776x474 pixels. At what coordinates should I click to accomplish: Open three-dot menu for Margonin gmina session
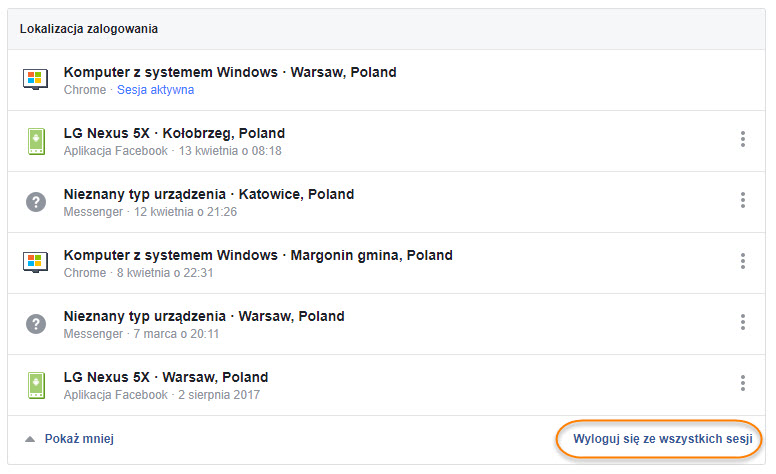[x=743, y=261]
